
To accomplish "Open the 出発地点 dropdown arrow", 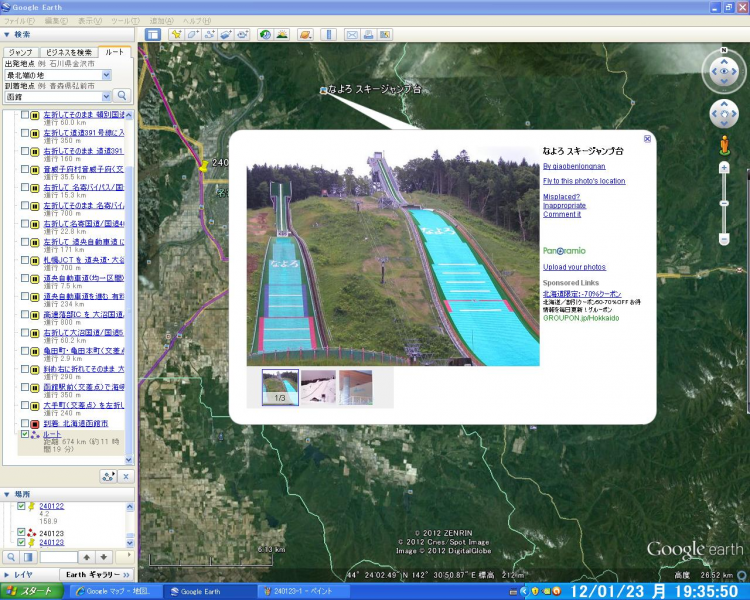I will [x=107, y=75].
